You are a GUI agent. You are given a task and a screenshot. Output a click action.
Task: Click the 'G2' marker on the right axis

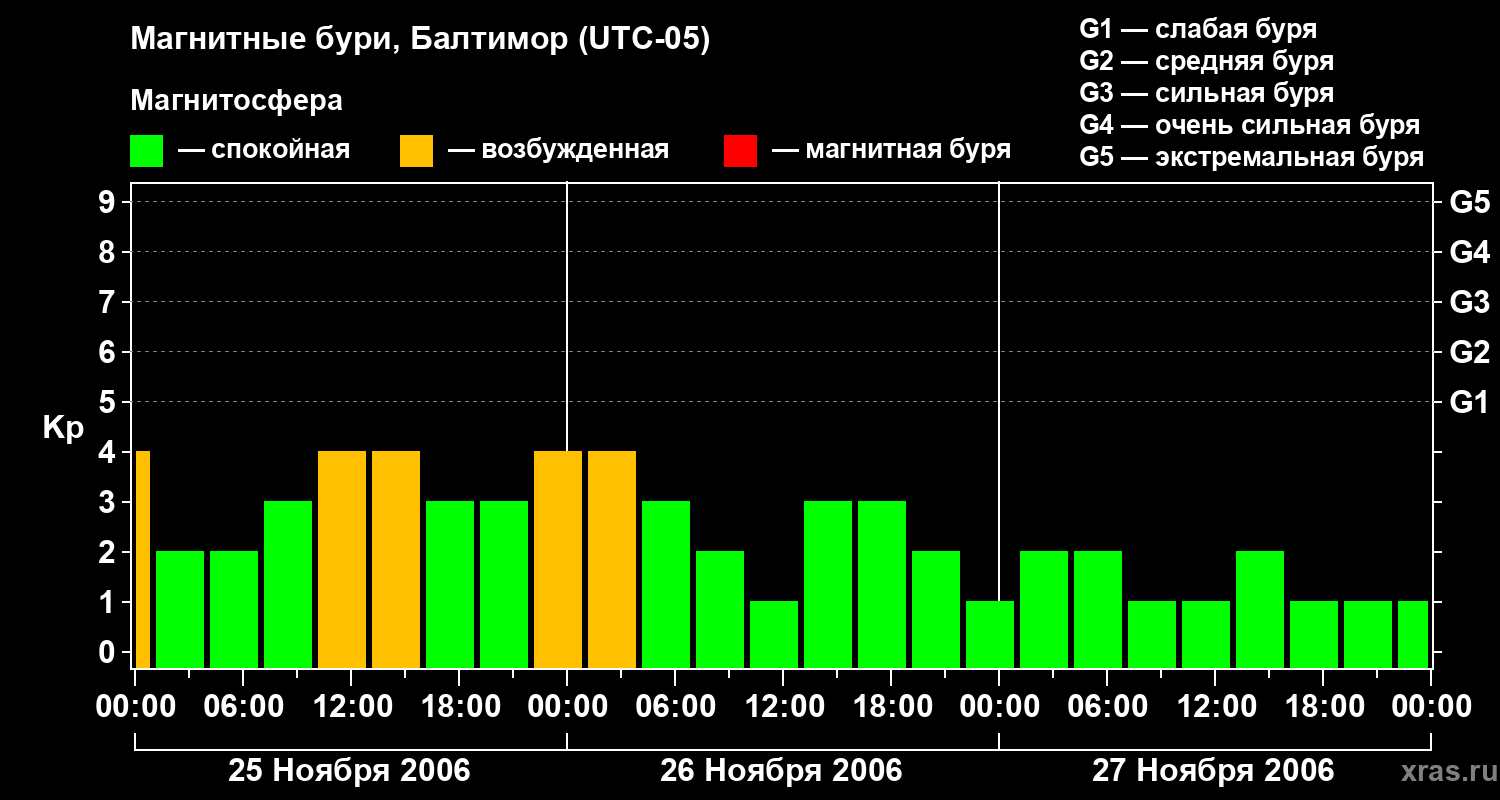(x=1469, y=352)
